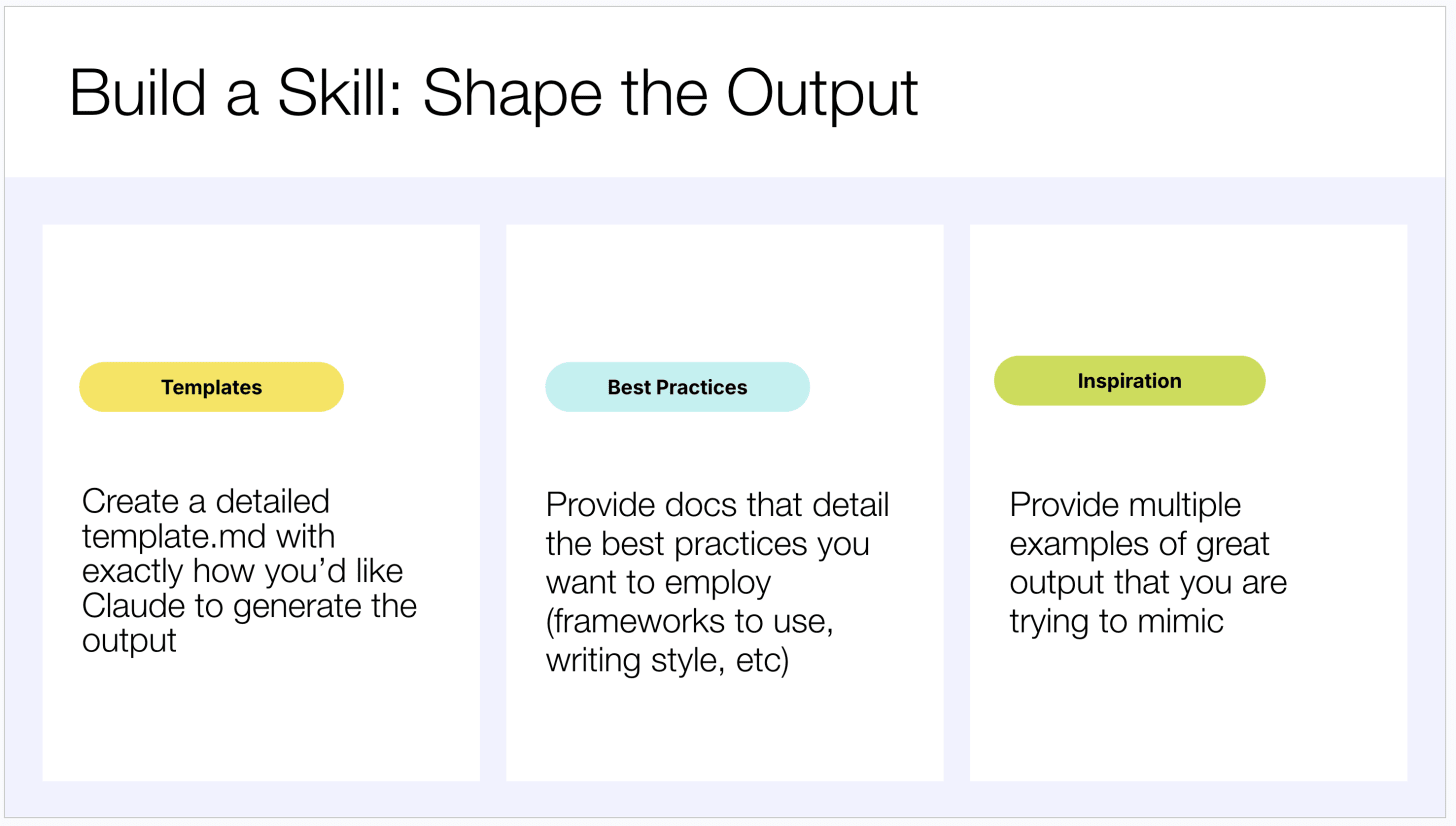Click the text 'writing style, etc)'
Image resolution: width=1456 pixels, height=826 pixels.
667,661
